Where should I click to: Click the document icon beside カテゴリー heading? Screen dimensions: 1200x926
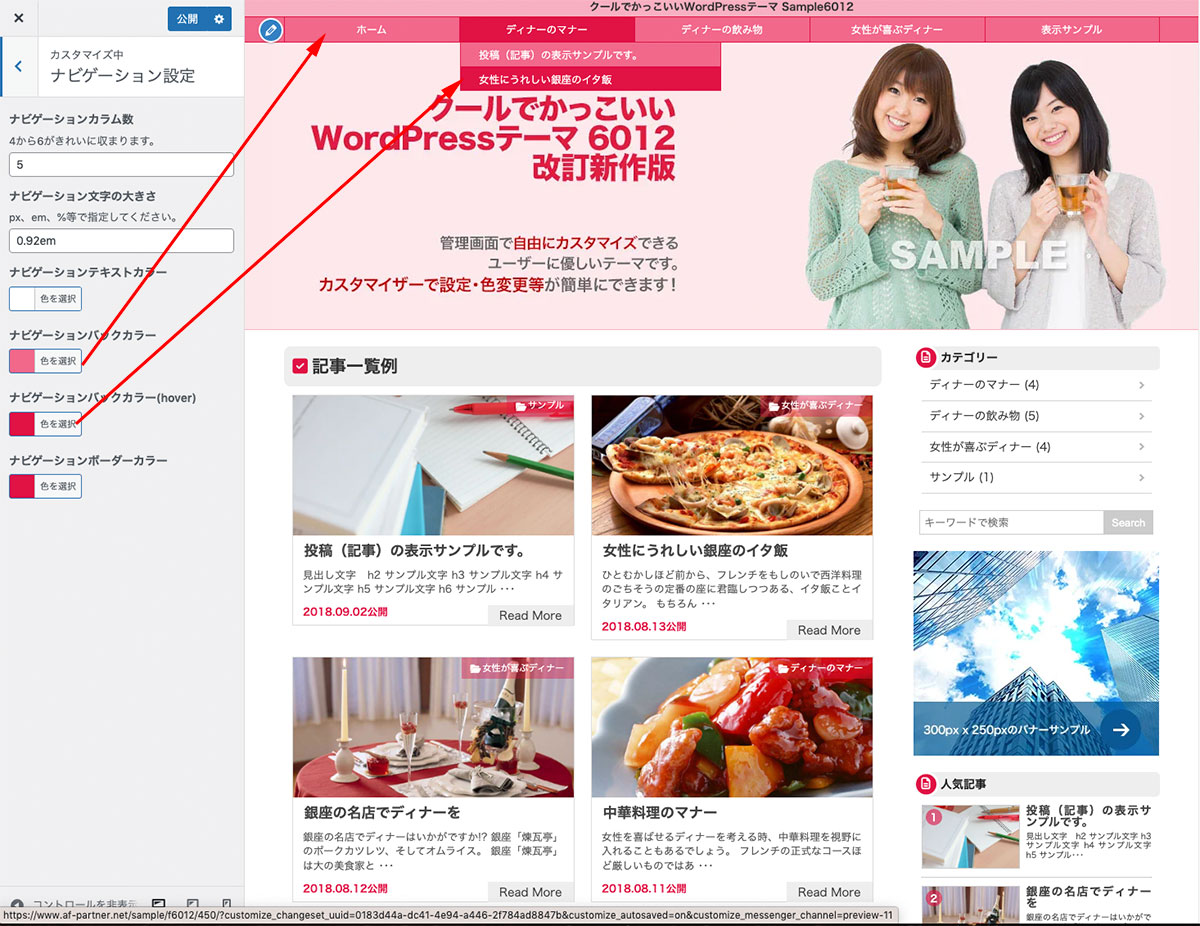pyautogui.click(x=925, y=357)
